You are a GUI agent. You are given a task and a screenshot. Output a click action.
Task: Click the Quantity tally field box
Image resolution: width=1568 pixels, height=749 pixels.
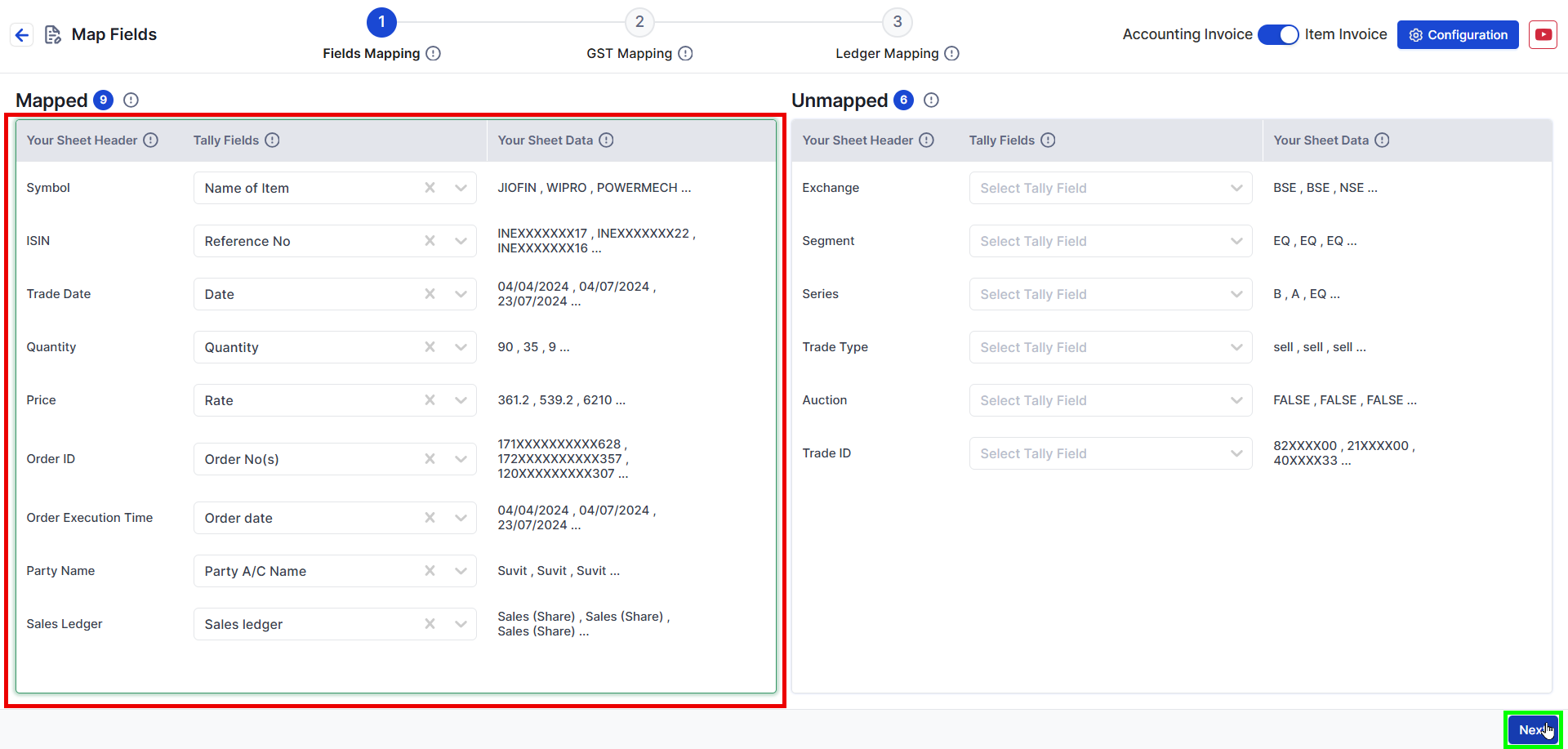point(335,347)
